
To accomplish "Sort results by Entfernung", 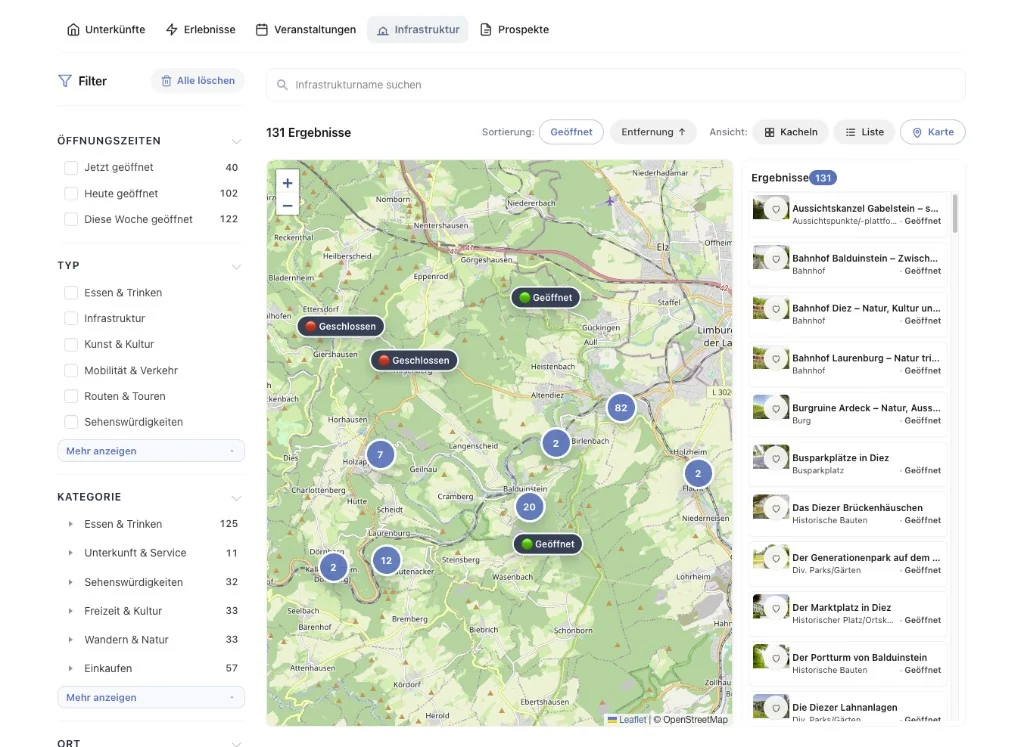I will pyautogui.click(x=653, y=132).
